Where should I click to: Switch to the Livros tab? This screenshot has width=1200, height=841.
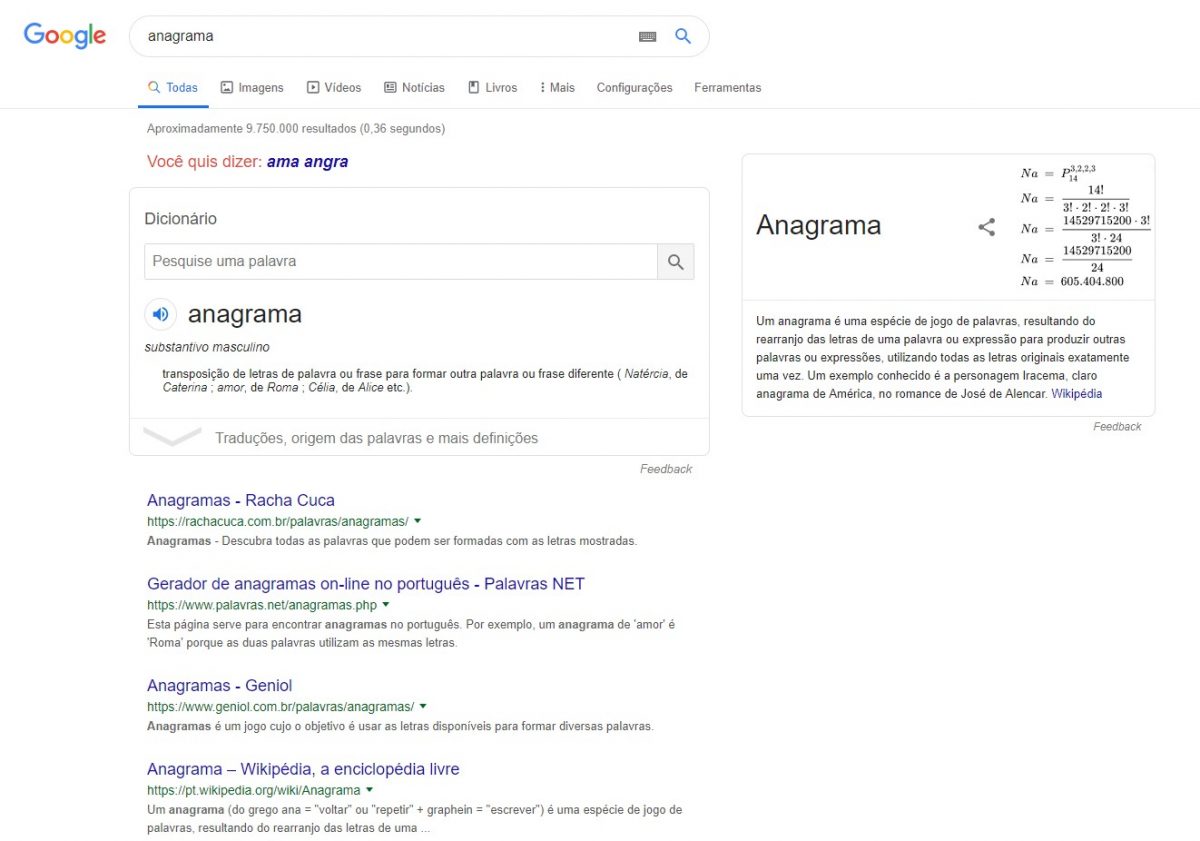(492, 88)
